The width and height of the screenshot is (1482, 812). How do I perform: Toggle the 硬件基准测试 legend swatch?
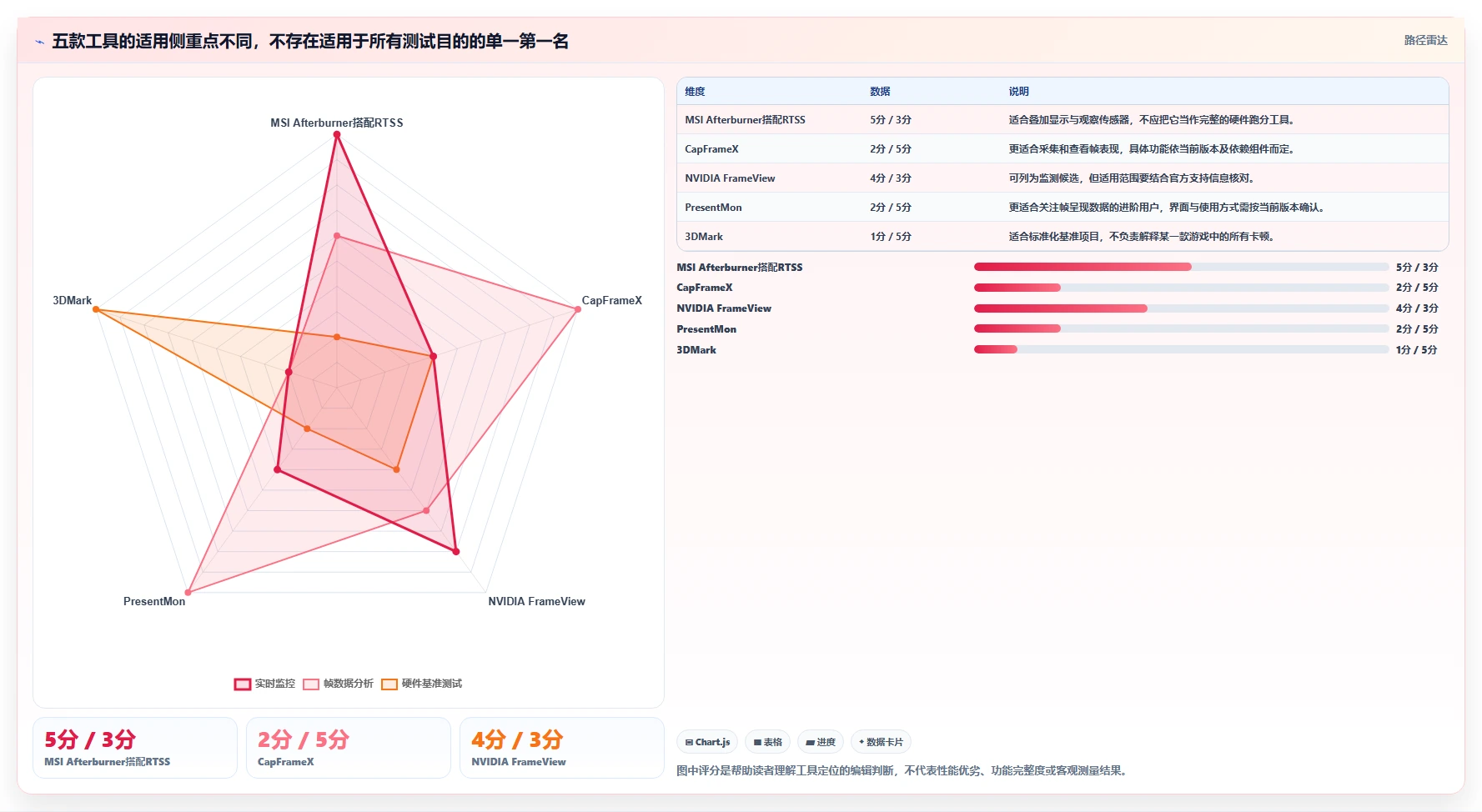[x=389, y=684]
